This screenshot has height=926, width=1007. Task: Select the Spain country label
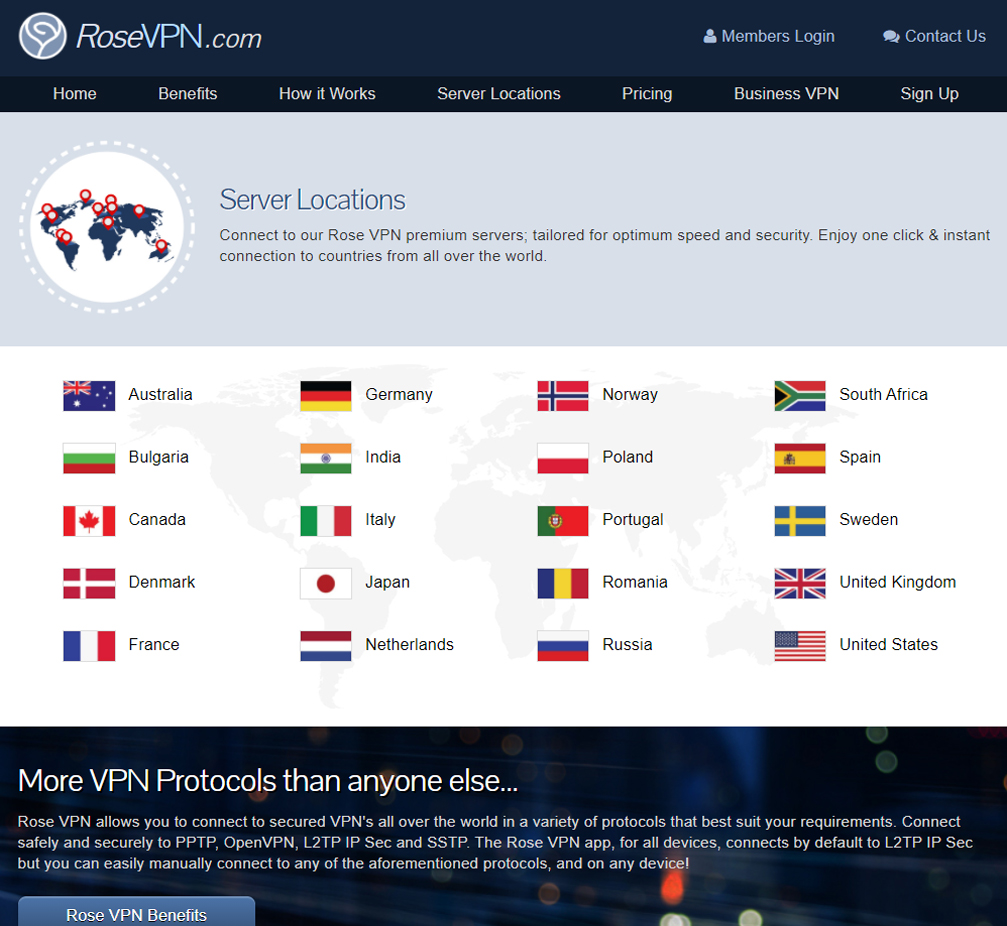click(860, 457)
